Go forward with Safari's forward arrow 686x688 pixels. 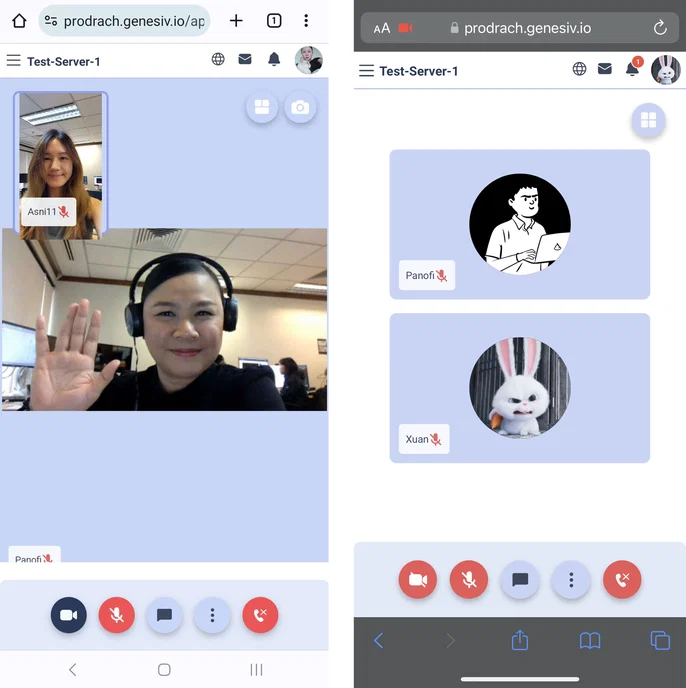tap(450, 641)
